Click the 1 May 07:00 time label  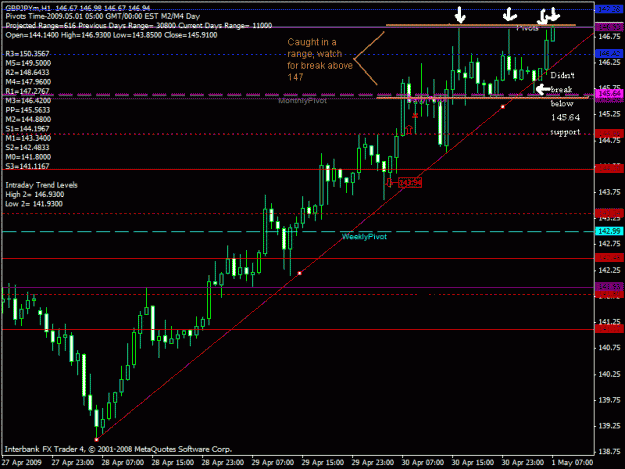tap(572, 463)
